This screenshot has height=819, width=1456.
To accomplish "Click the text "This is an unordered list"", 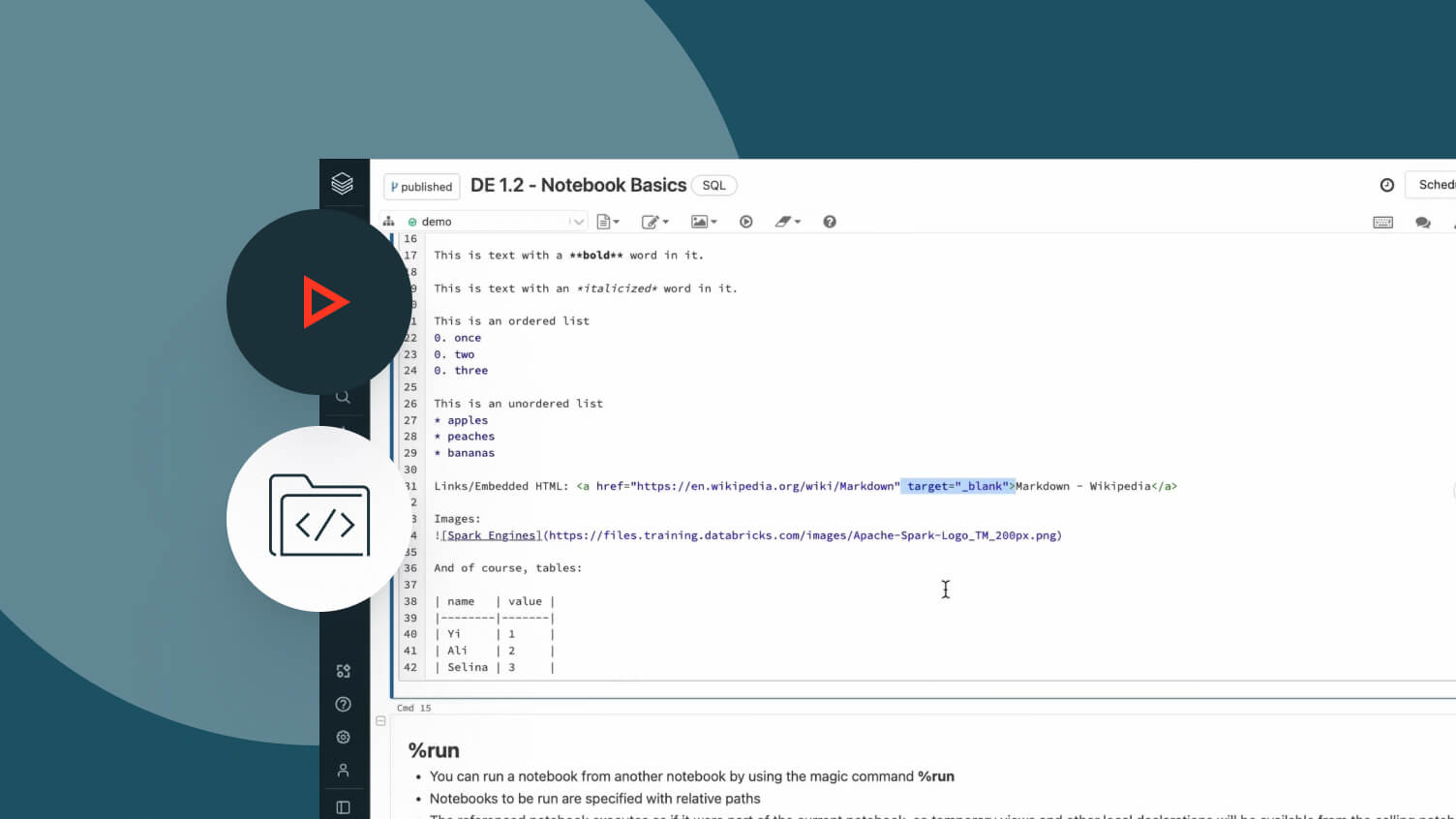I will [x=518, y=404].
